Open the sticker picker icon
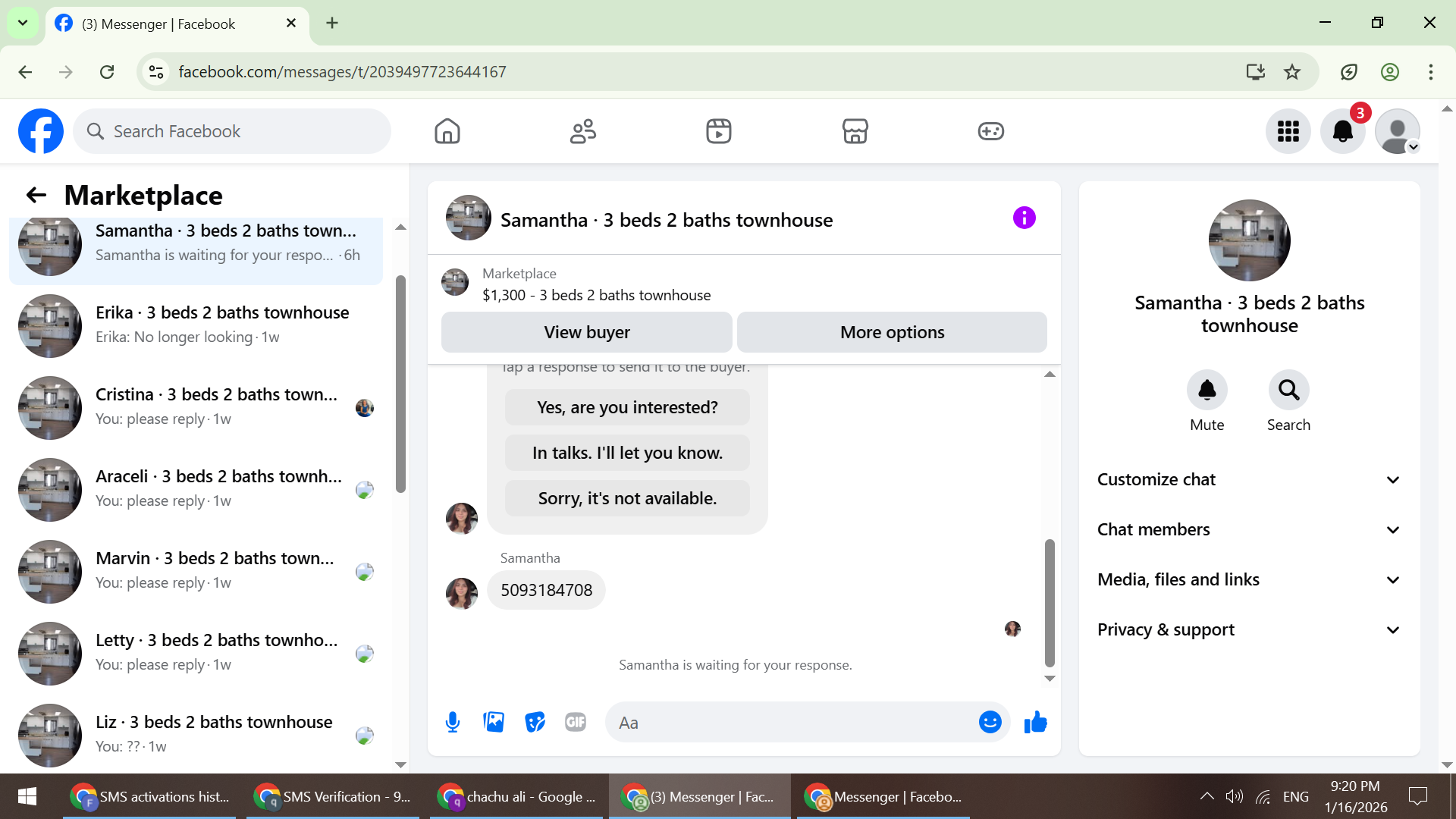 click(535, 722)
